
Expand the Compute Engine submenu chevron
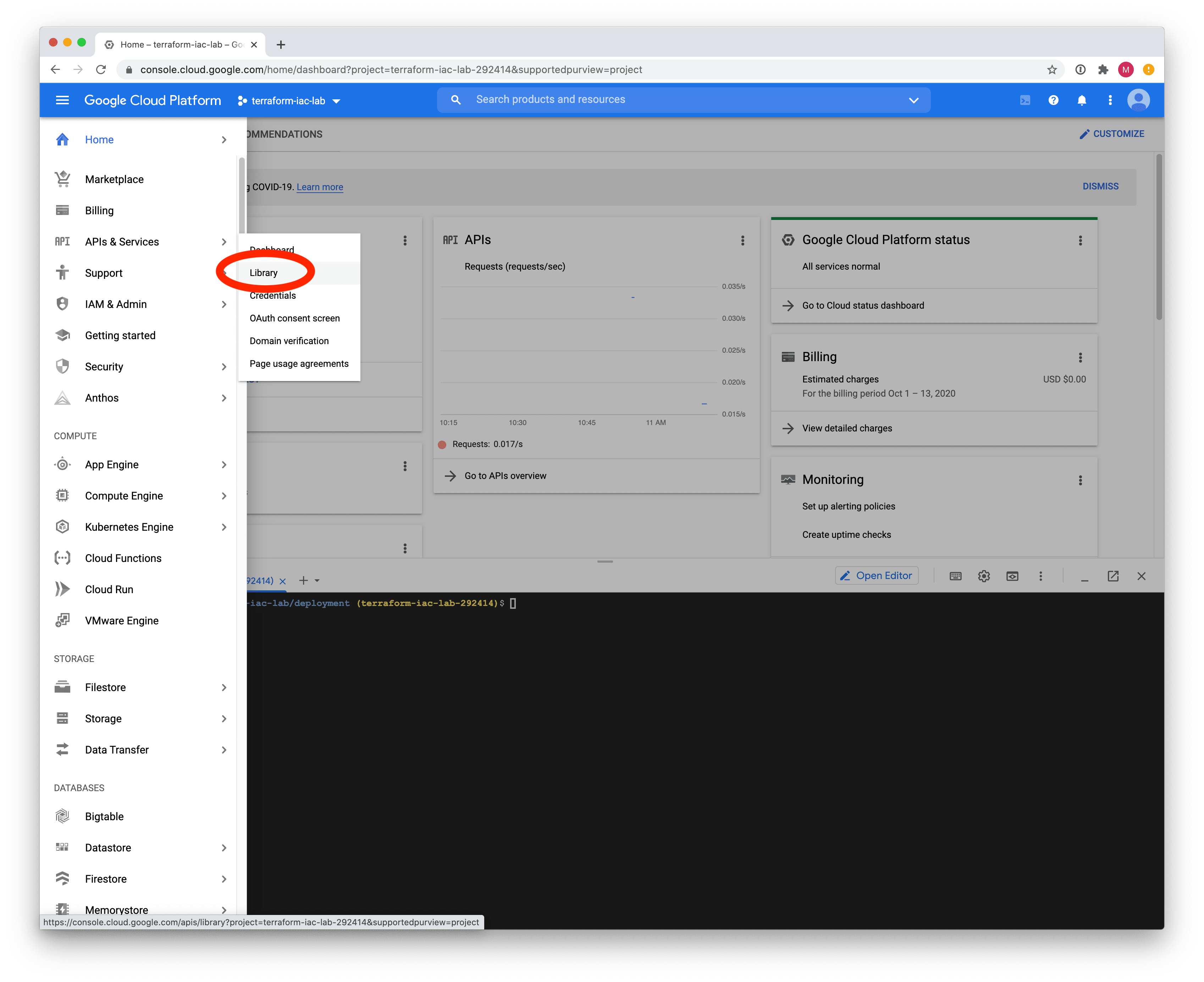coord(224,496)
